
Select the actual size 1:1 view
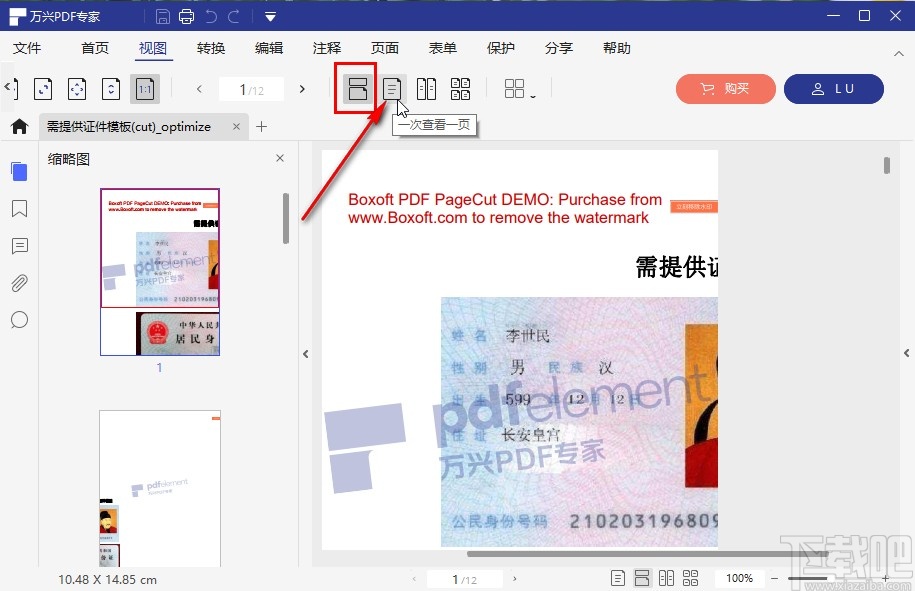145,88
